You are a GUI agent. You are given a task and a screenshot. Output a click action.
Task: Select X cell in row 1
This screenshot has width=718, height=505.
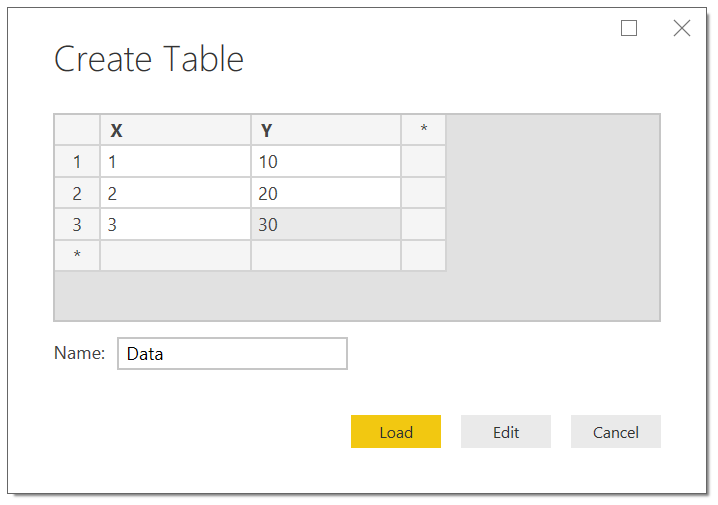tap(175, 161)
